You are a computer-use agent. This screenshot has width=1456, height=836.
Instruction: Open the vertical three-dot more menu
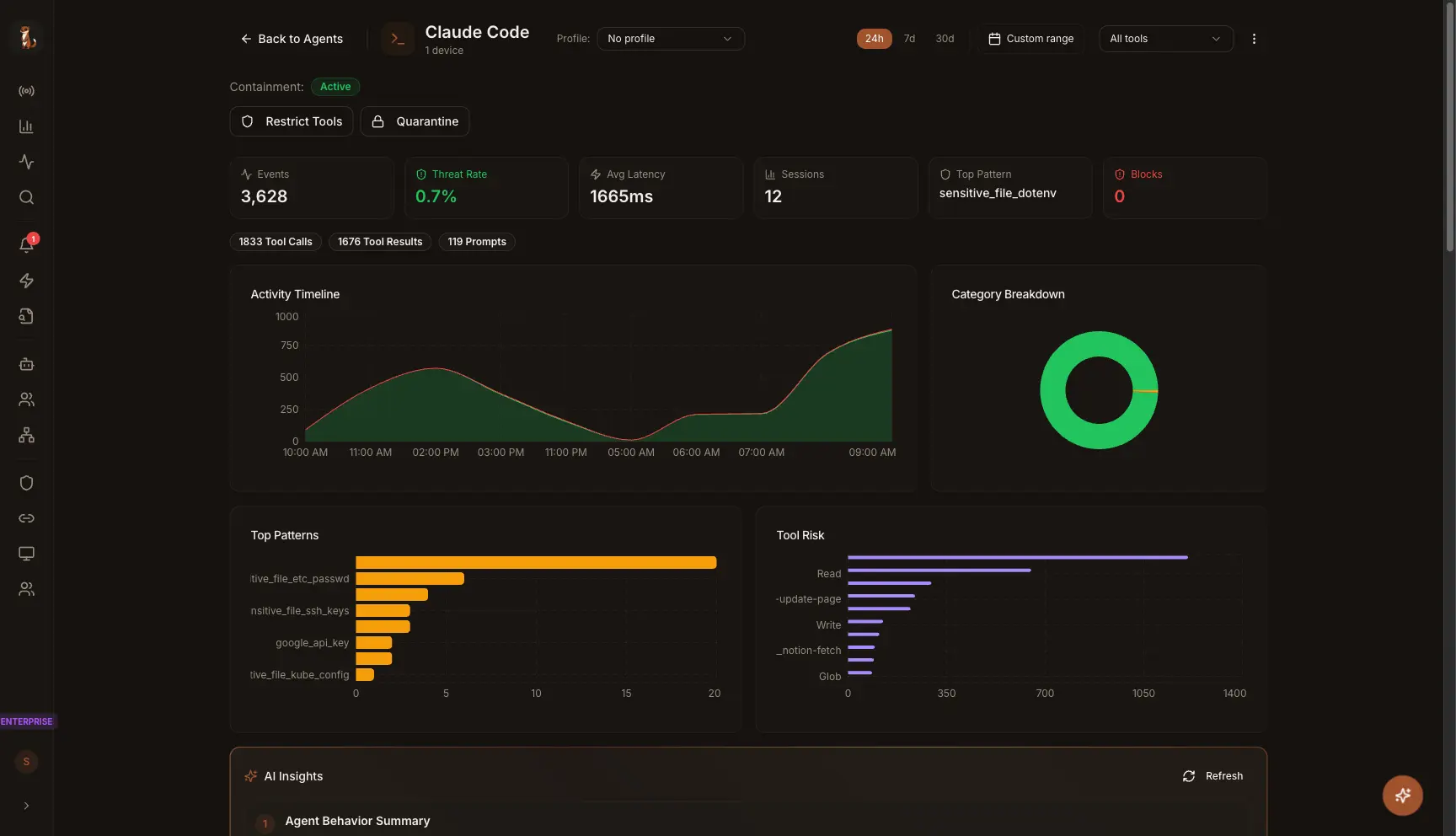click(1254, 39)
